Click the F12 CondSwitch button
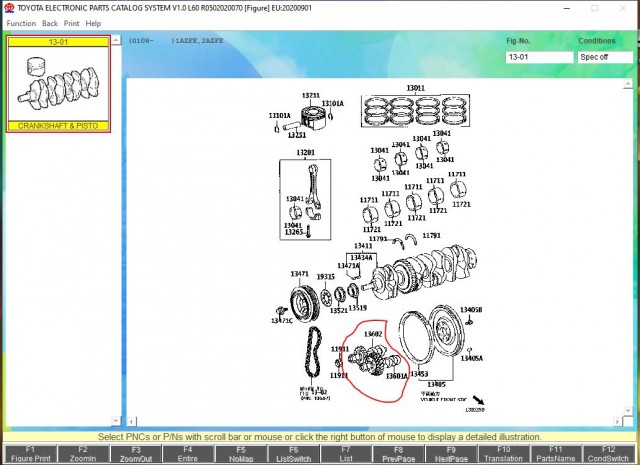The width and height of the screenshot is (640, 465). [608, 454]
